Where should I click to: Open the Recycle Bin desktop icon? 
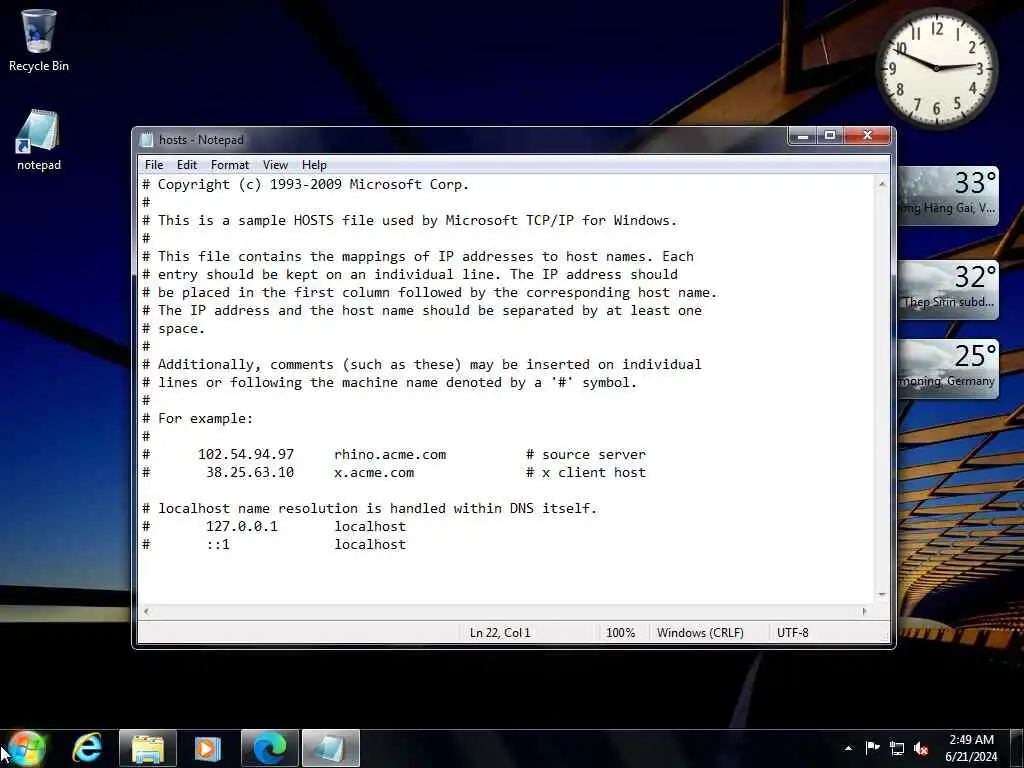39,40
